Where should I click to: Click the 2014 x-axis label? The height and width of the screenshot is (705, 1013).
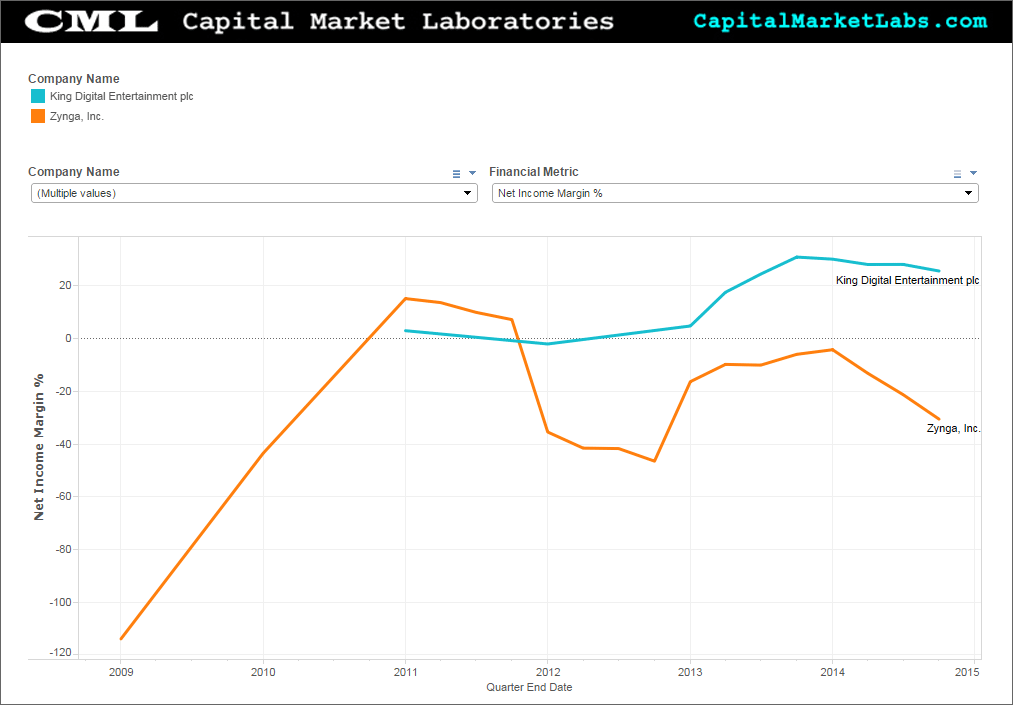(x=833, y=672)
